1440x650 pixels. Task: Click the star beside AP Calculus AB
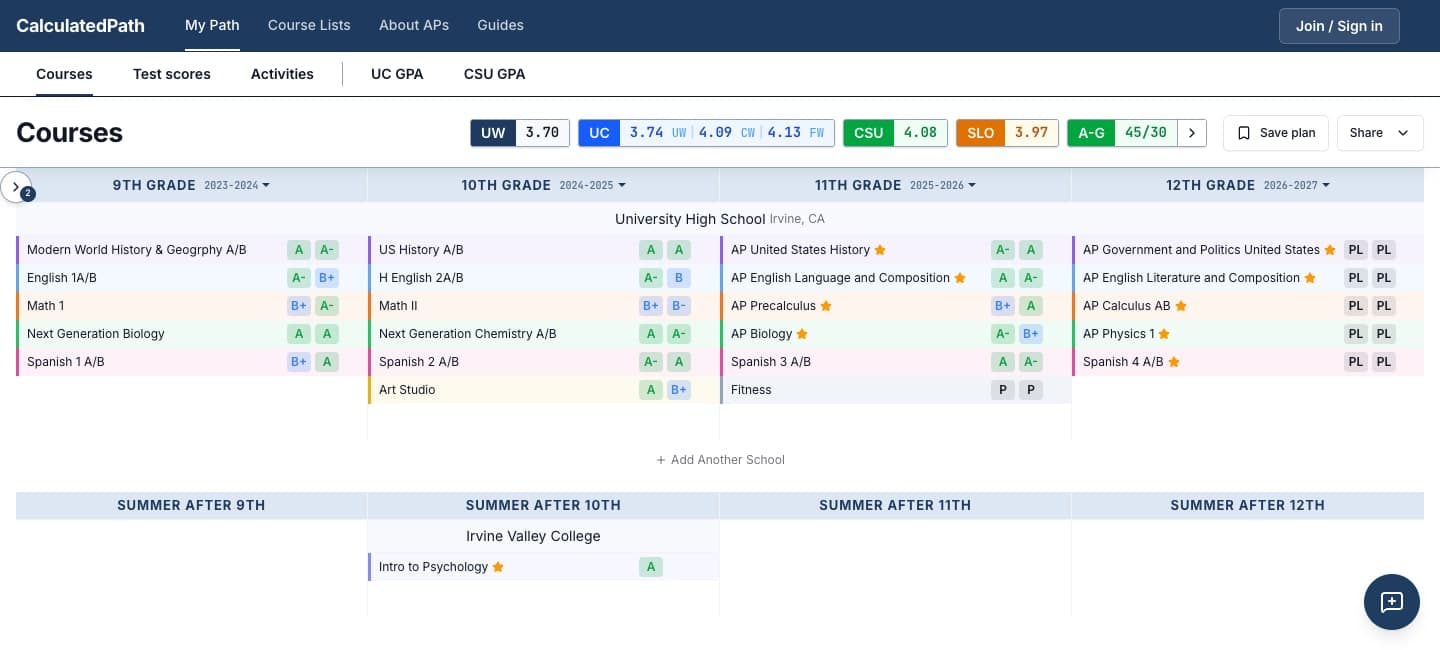1181,306
